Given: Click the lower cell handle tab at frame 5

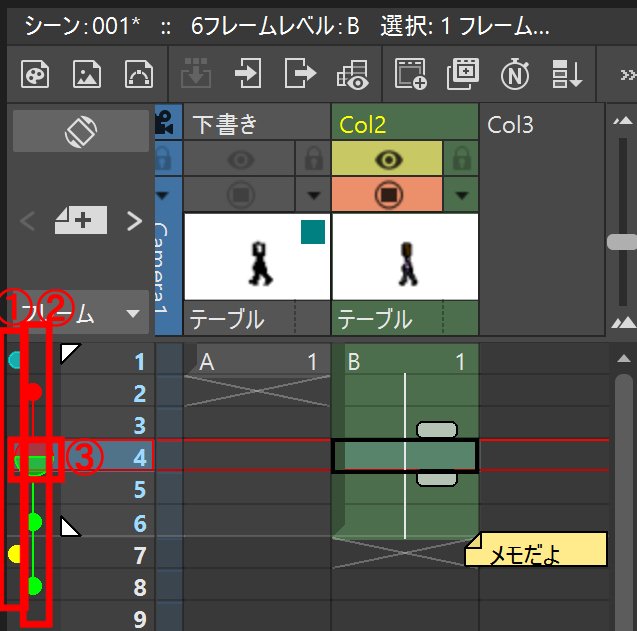Looking at the screenshot, I should point(437,479).
